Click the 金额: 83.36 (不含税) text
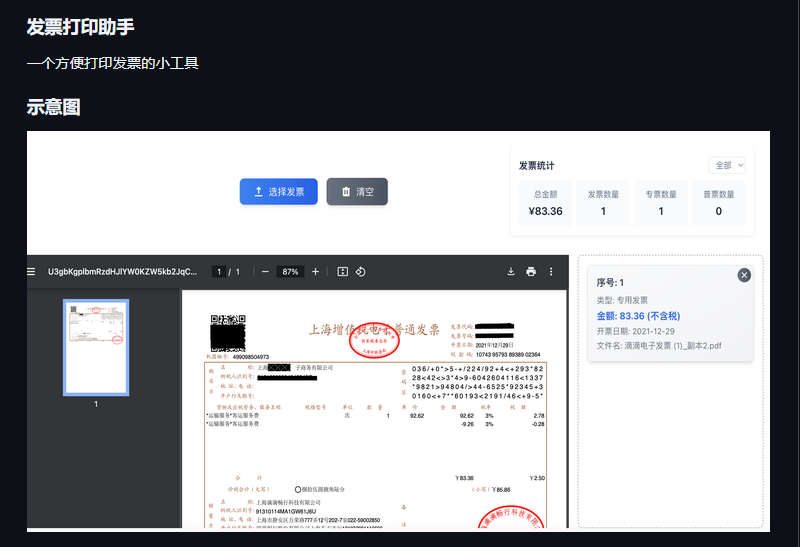The height and width of the screenshot is (547, 800). tap(638, 316)
